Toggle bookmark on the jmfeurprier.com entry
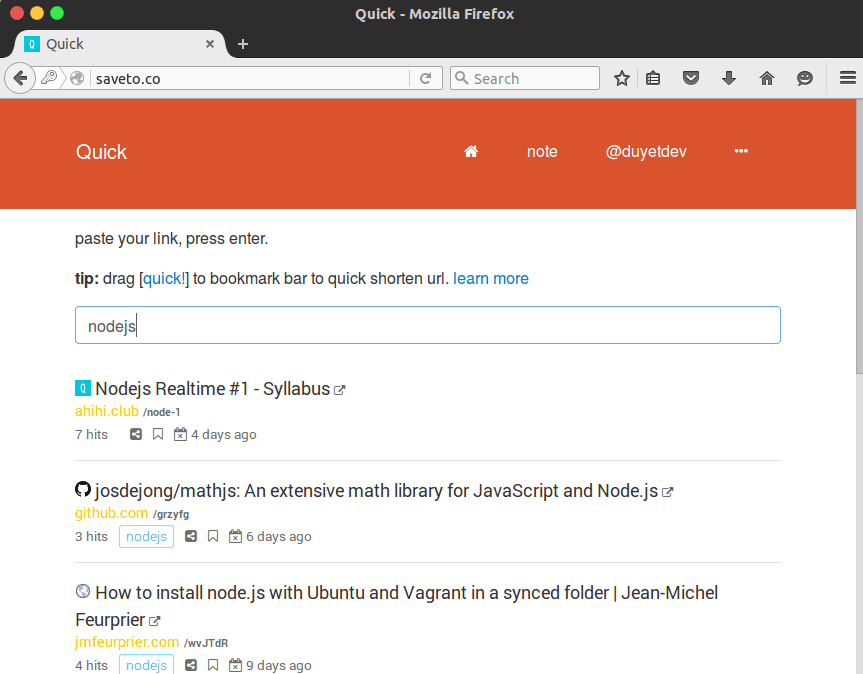863x674 pixels. (213, 665)
